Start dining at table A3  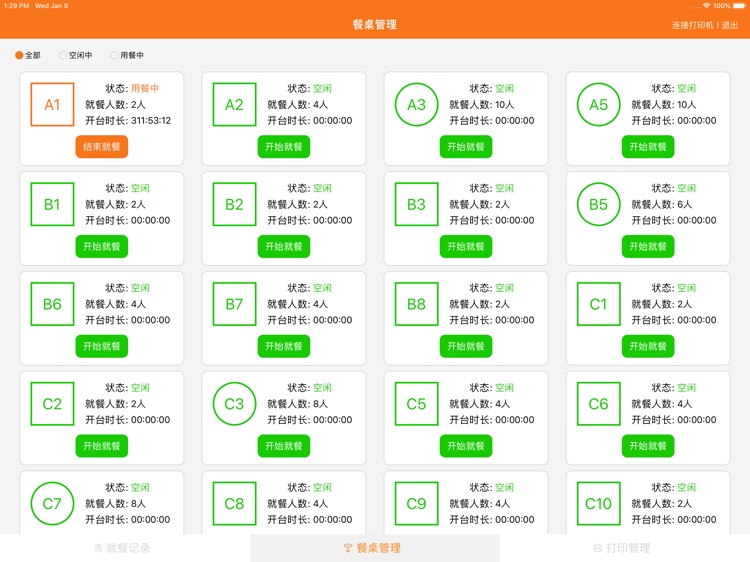coord(466,147)
